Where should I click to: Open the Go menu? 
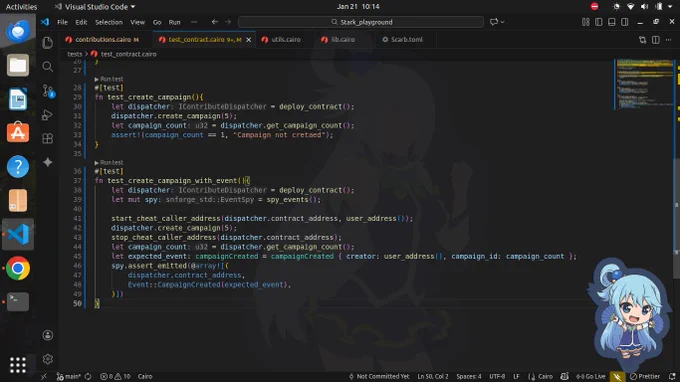click(157, 22)
